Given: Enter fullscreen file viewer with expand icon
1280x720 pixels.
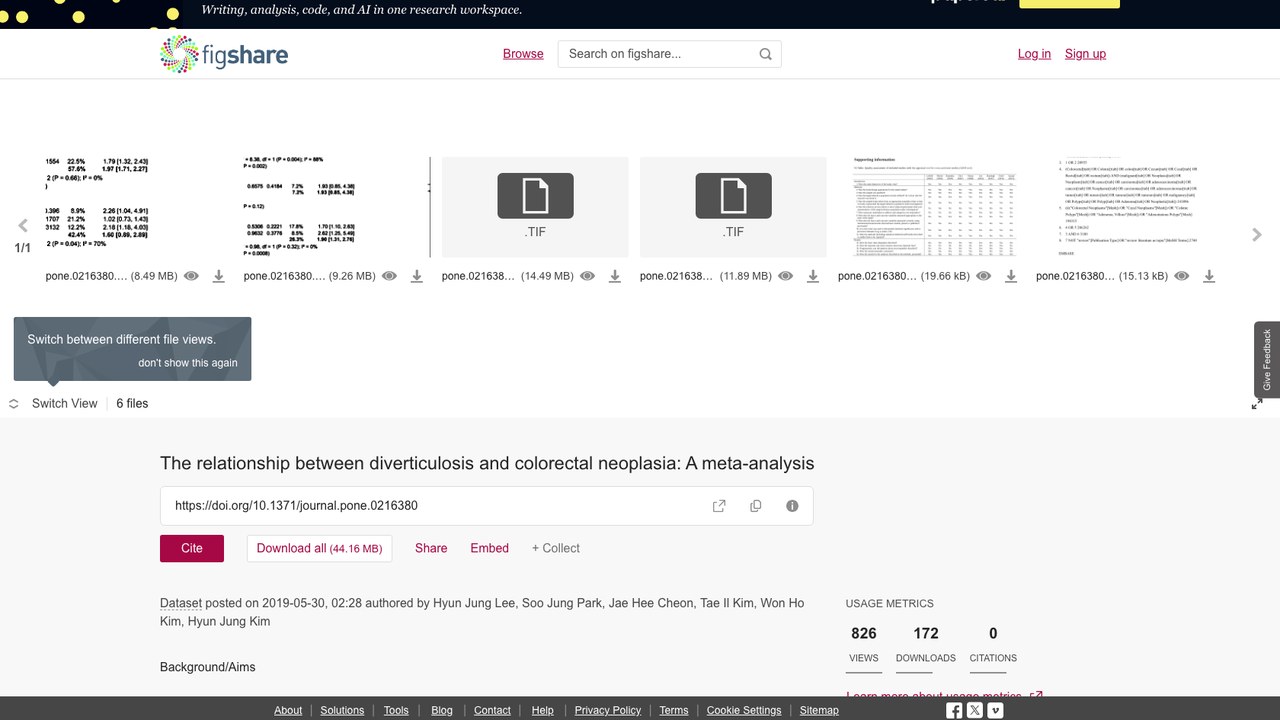Looking at the screenshot, I should point(1257,404).
